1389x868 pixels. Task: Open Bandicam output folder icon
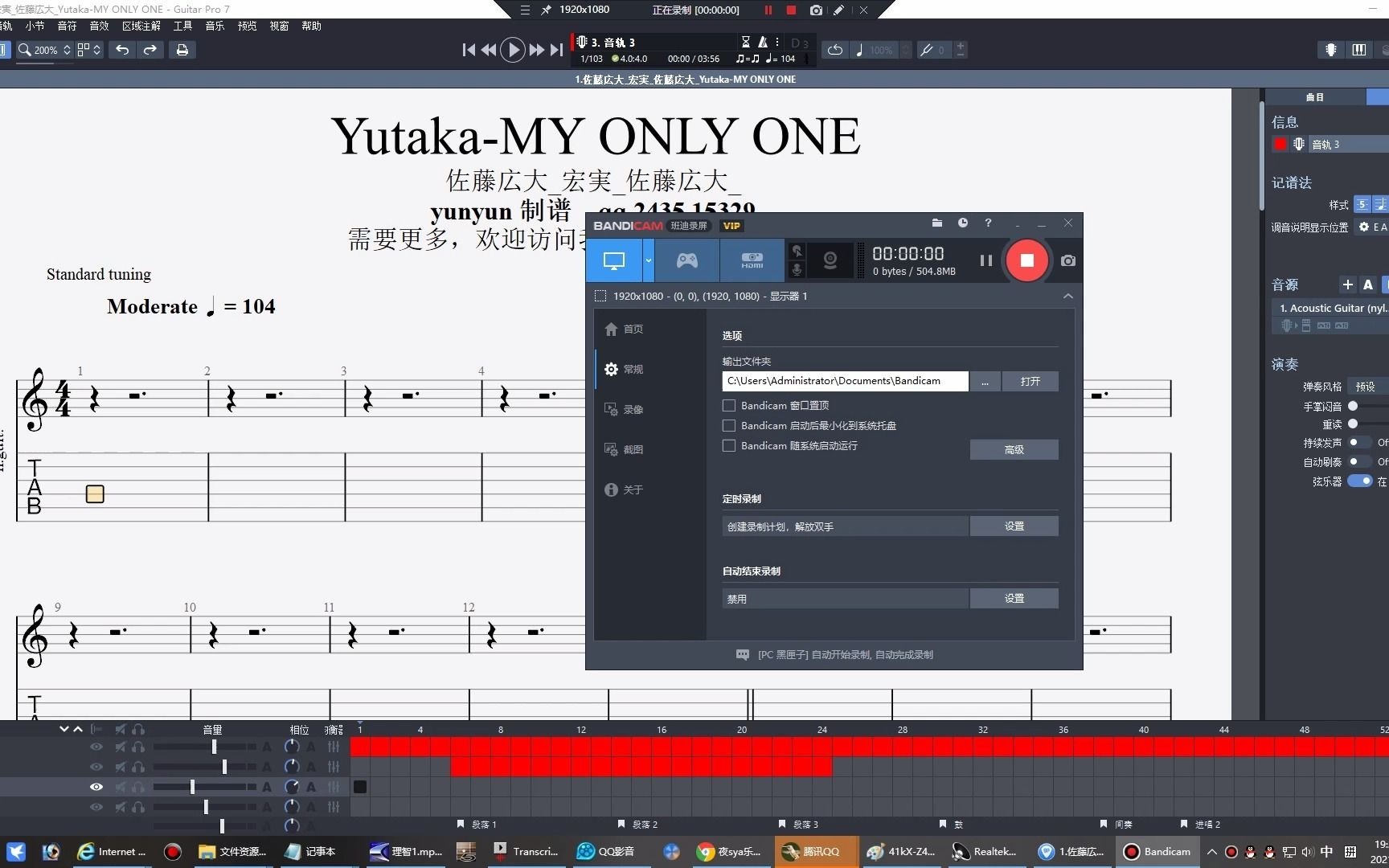(936, 223)
